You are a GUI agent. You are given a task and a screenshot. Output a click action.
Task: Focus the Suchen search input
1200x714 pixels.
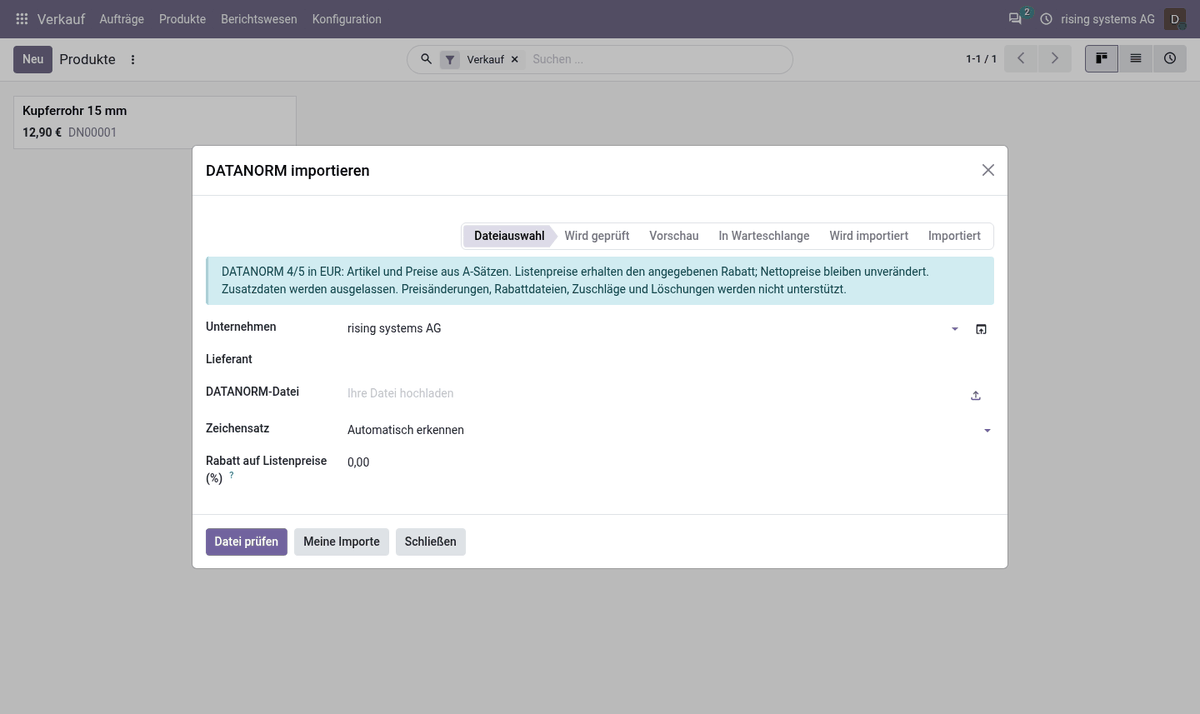click(656, 59)
